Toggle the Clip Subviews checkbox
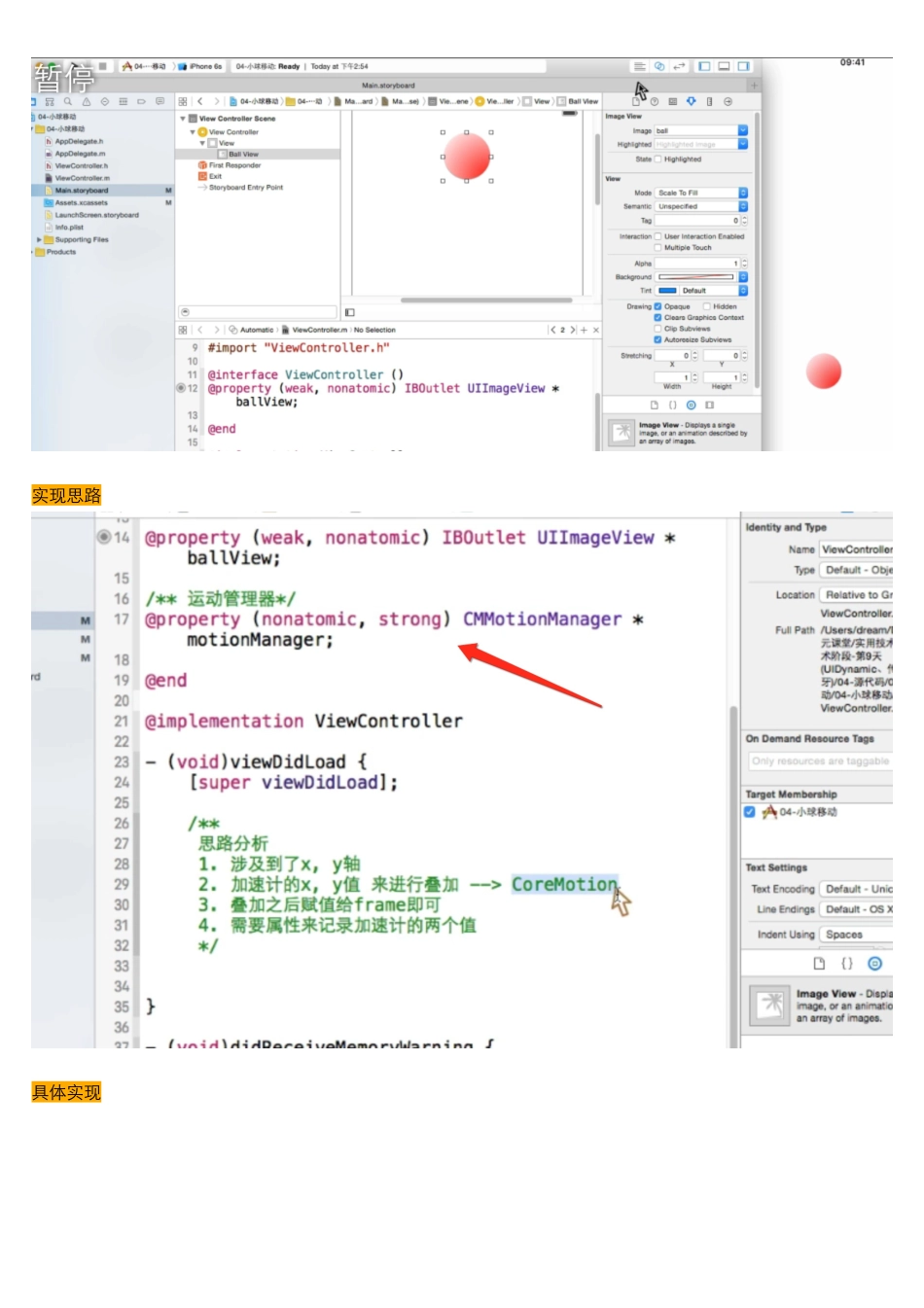The height and width of the screenshot is (1308, 924). pyautogui.click(x=658, y=329)
